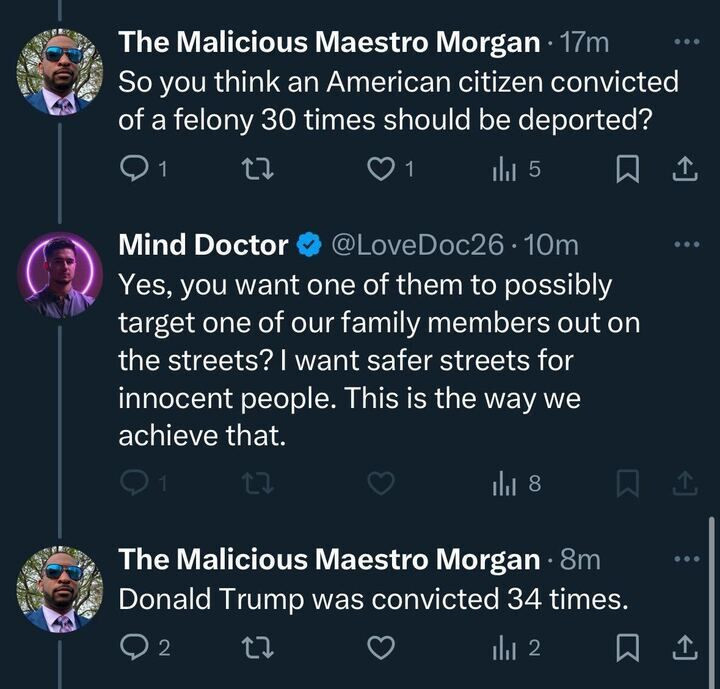Open more options on the 17m tweet
This screenshot has width=720, height=689.
[687, 42]
